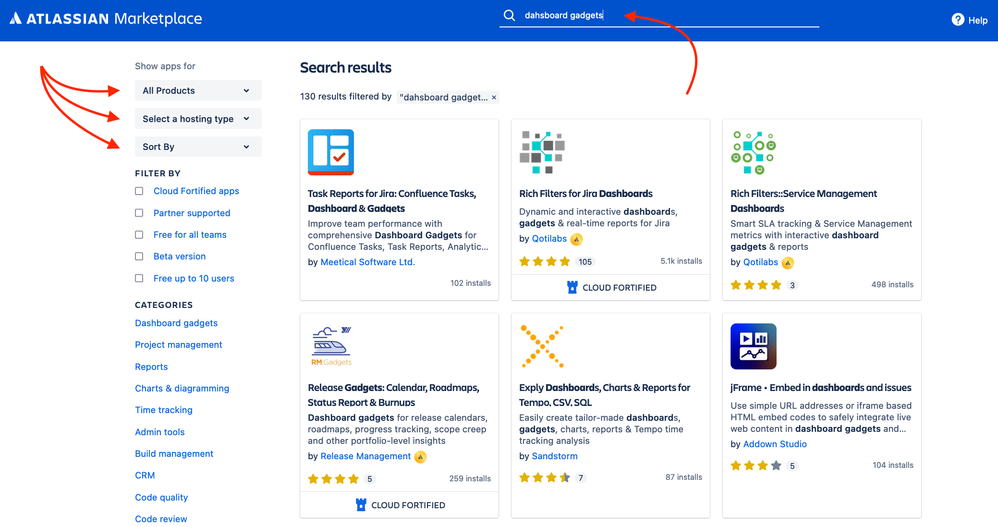Open Exply Dashboards, Charts & Reports title

(604, 395)
